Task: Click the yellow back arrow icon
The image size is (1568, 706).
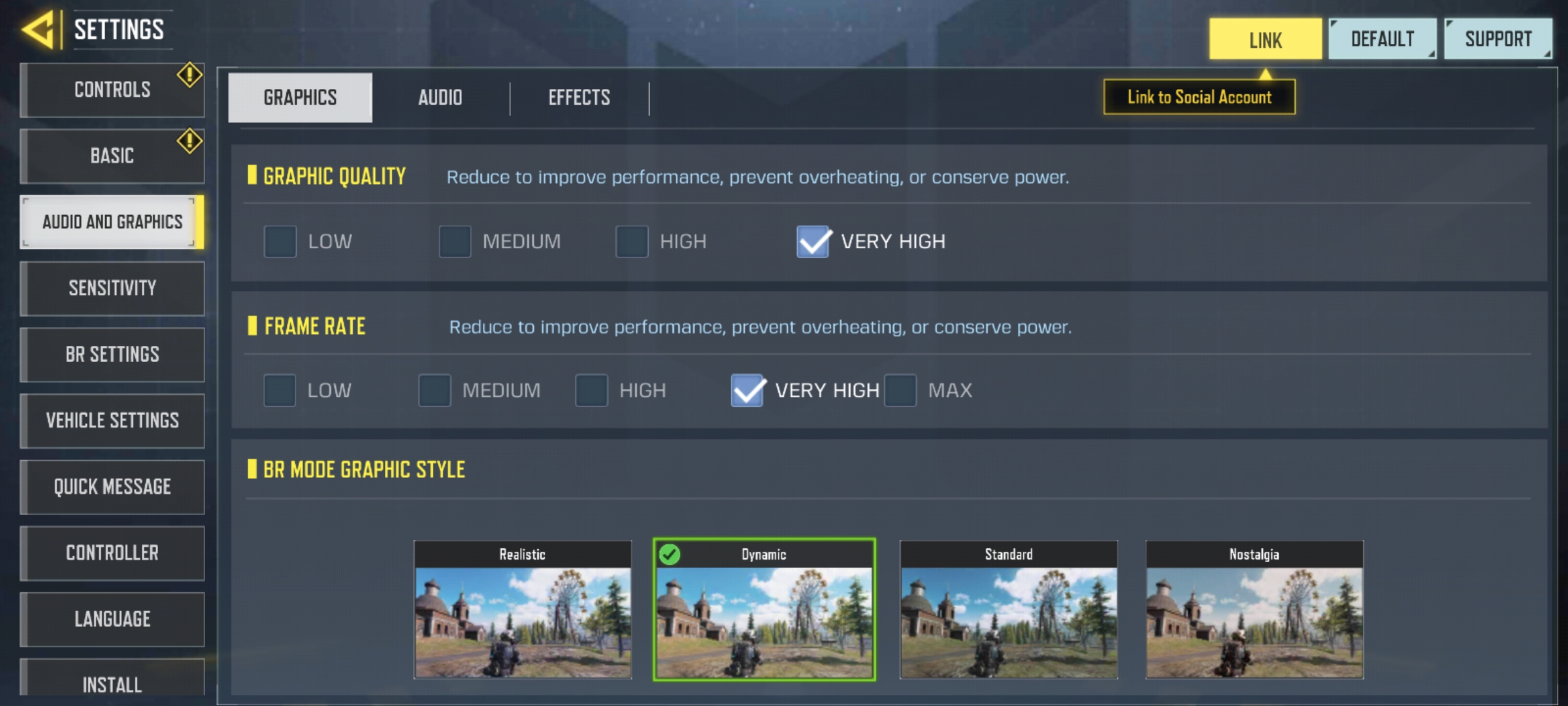Action: pos(38,29)
